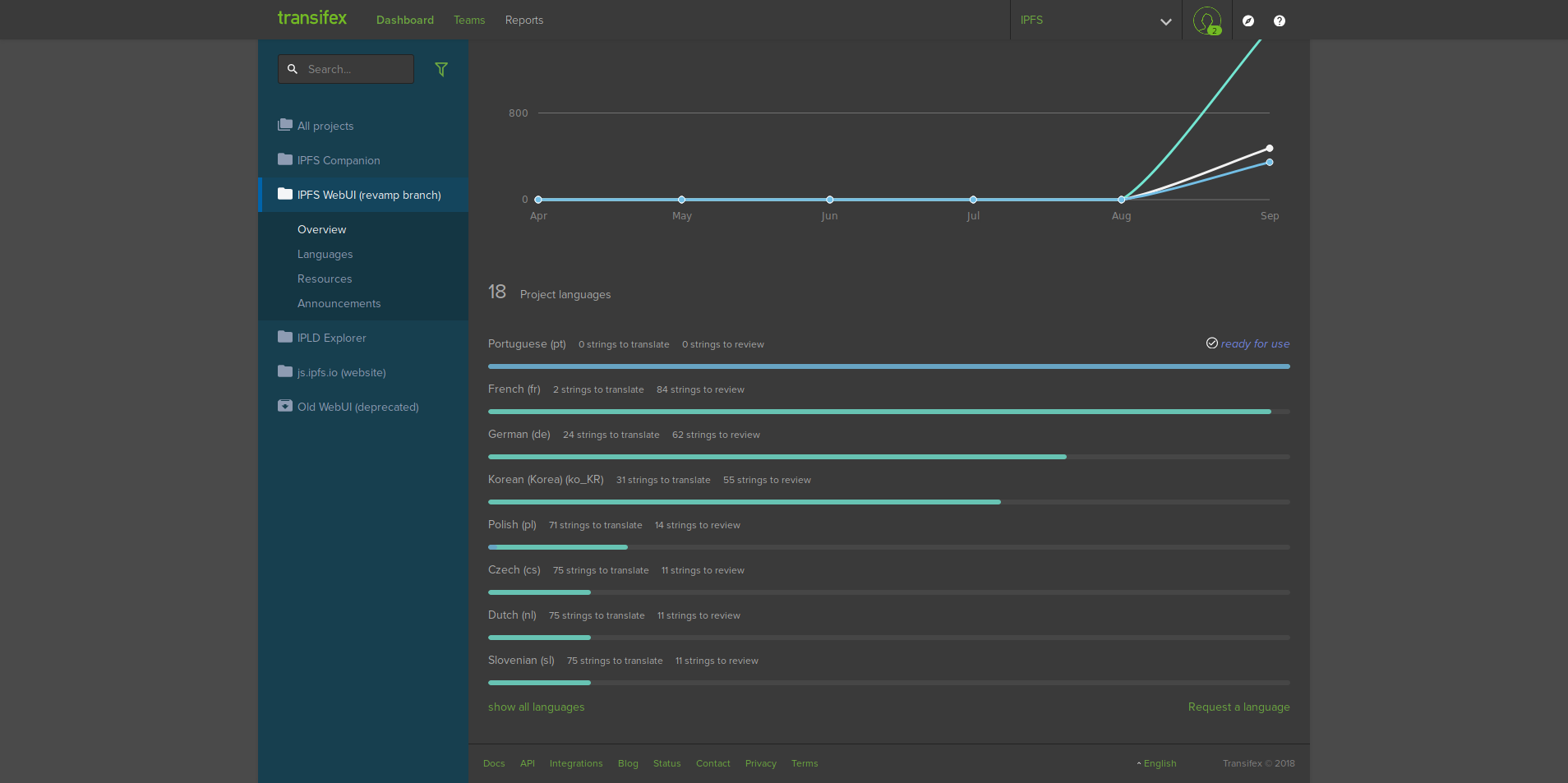Click the Korean progress bar
The width and height of the screenshot is (1568, 783).
click(x=889, y=502)
